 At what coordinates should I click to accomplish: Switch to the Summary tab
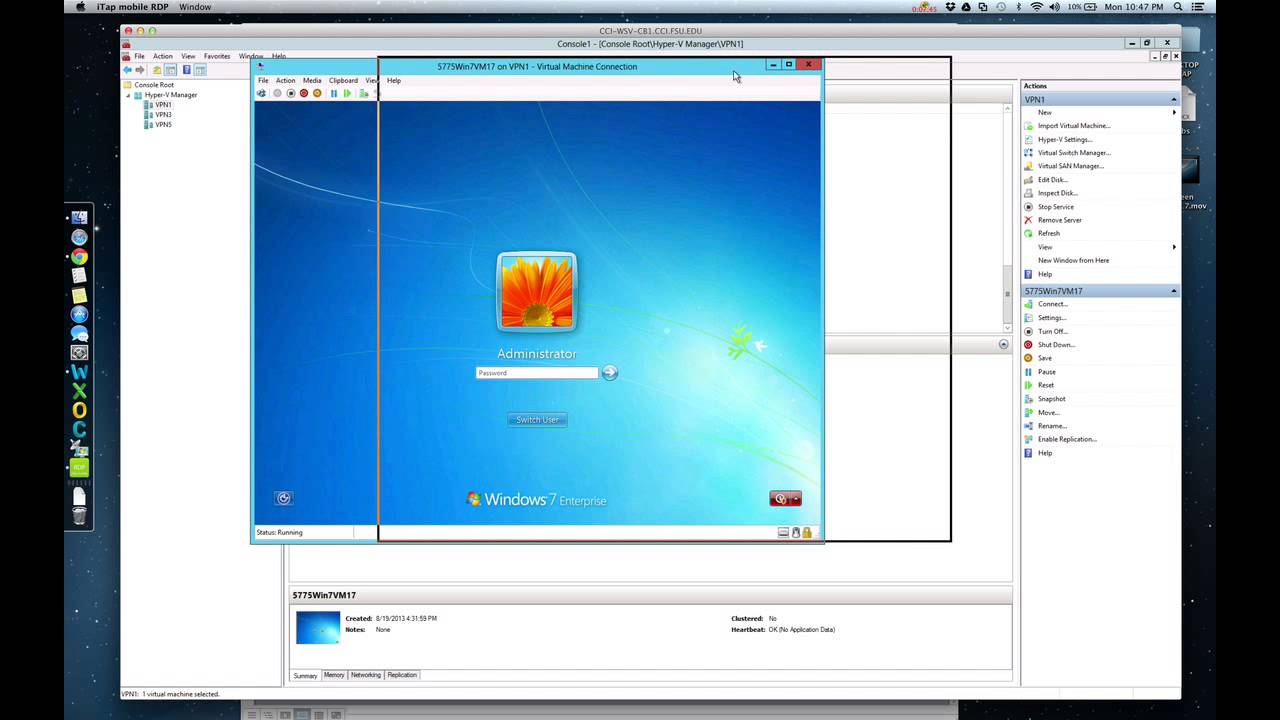[x=305, y=675]
